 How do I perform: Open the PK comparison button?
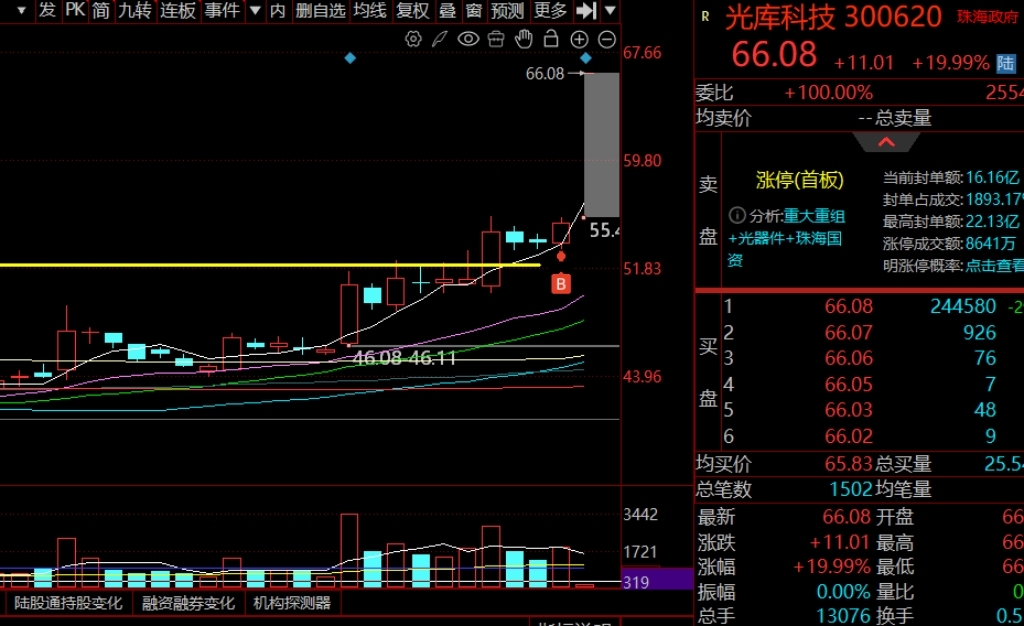pyautogui.click(x=75, y=10)
